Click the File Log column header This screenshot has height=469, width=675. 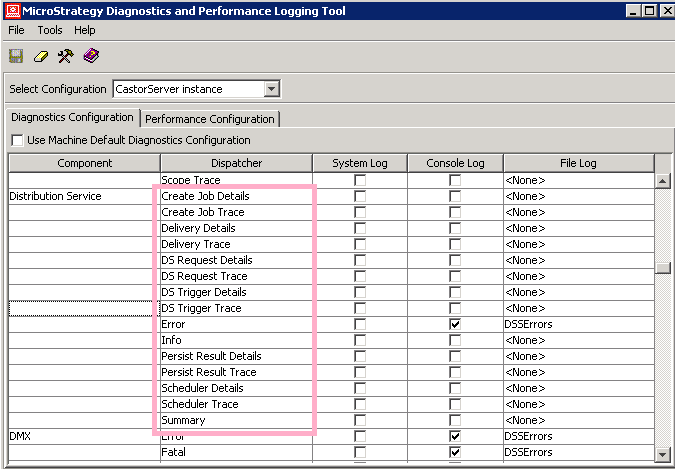coord(578,163)
